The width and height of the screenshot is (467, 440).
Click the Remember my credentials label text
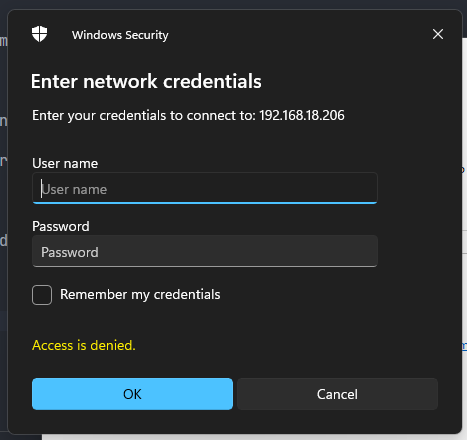[x=140, y=295]
